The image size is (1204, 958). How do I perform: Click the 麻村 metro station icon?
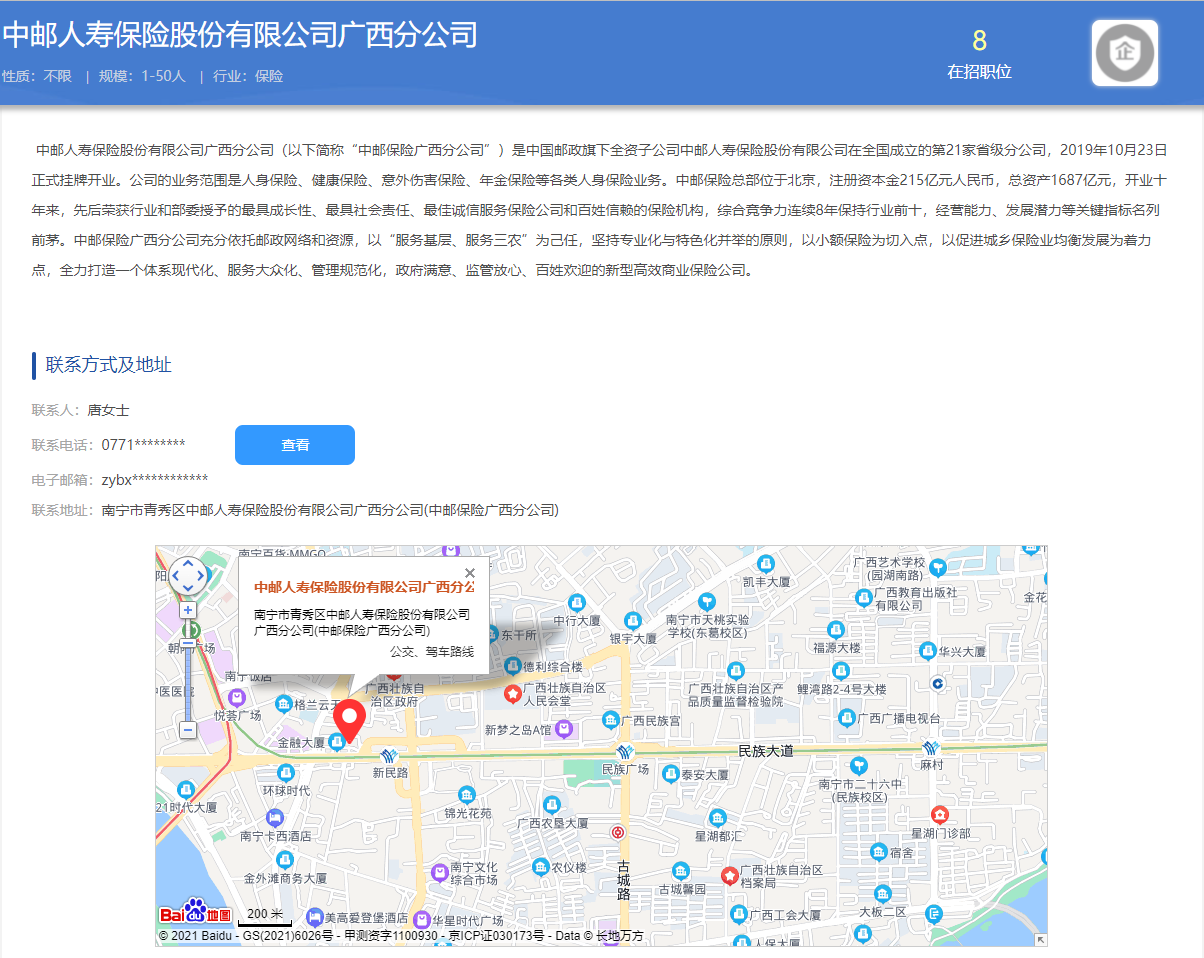coord(931,748)
